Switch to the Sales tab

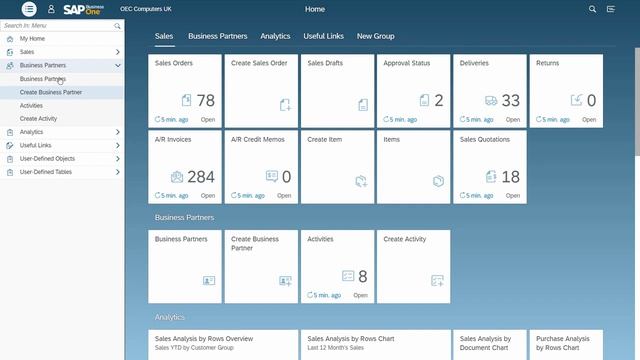tap(164, 36)
